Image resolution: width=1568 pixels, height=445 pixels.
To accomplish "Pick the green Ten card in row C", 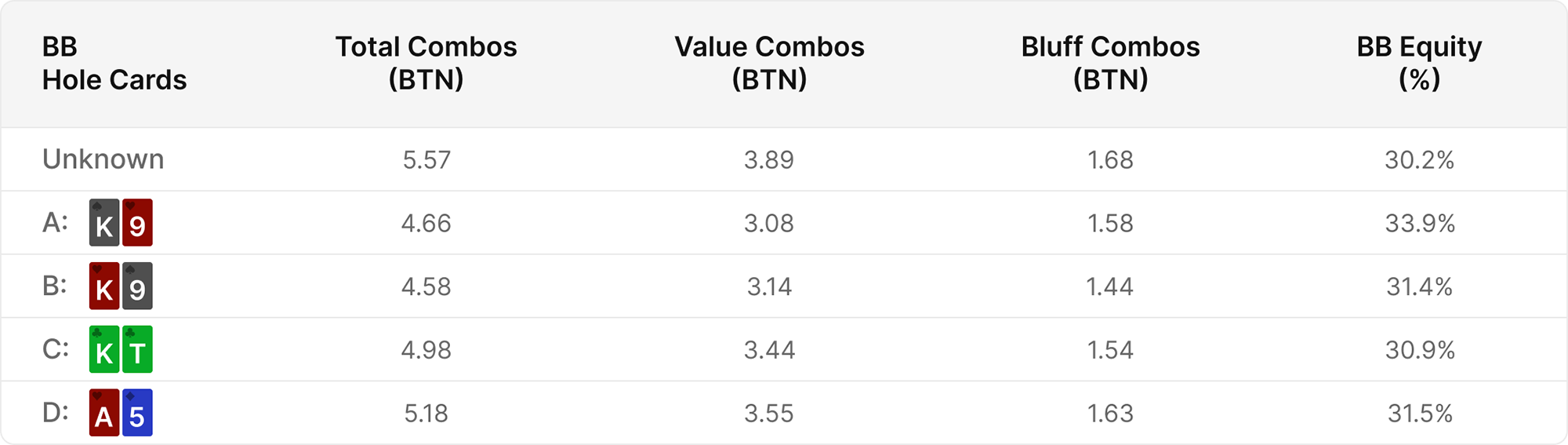I will pos(137,350).
